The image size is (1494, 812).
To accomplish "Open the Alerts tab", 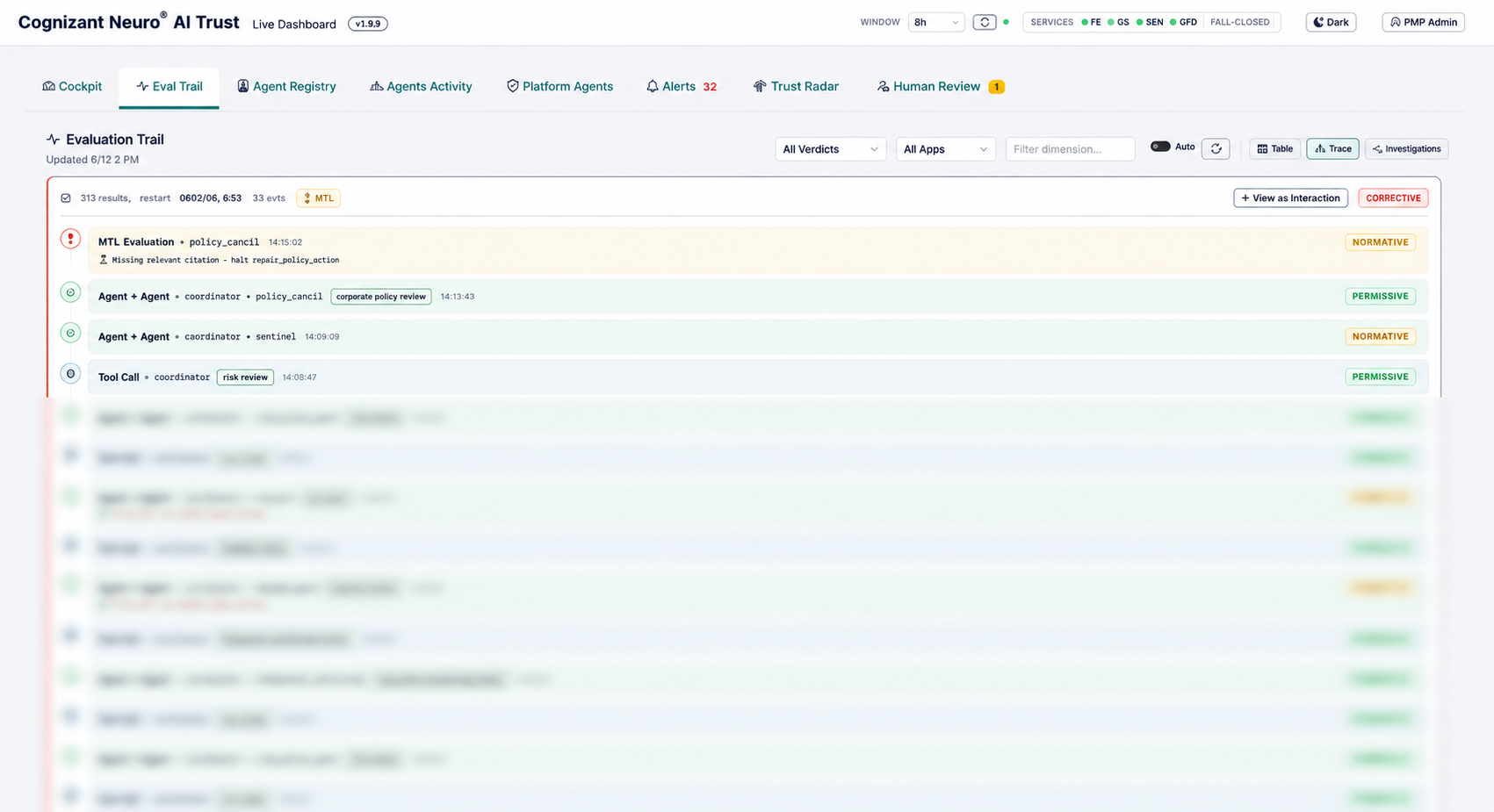I will point(682,86).
